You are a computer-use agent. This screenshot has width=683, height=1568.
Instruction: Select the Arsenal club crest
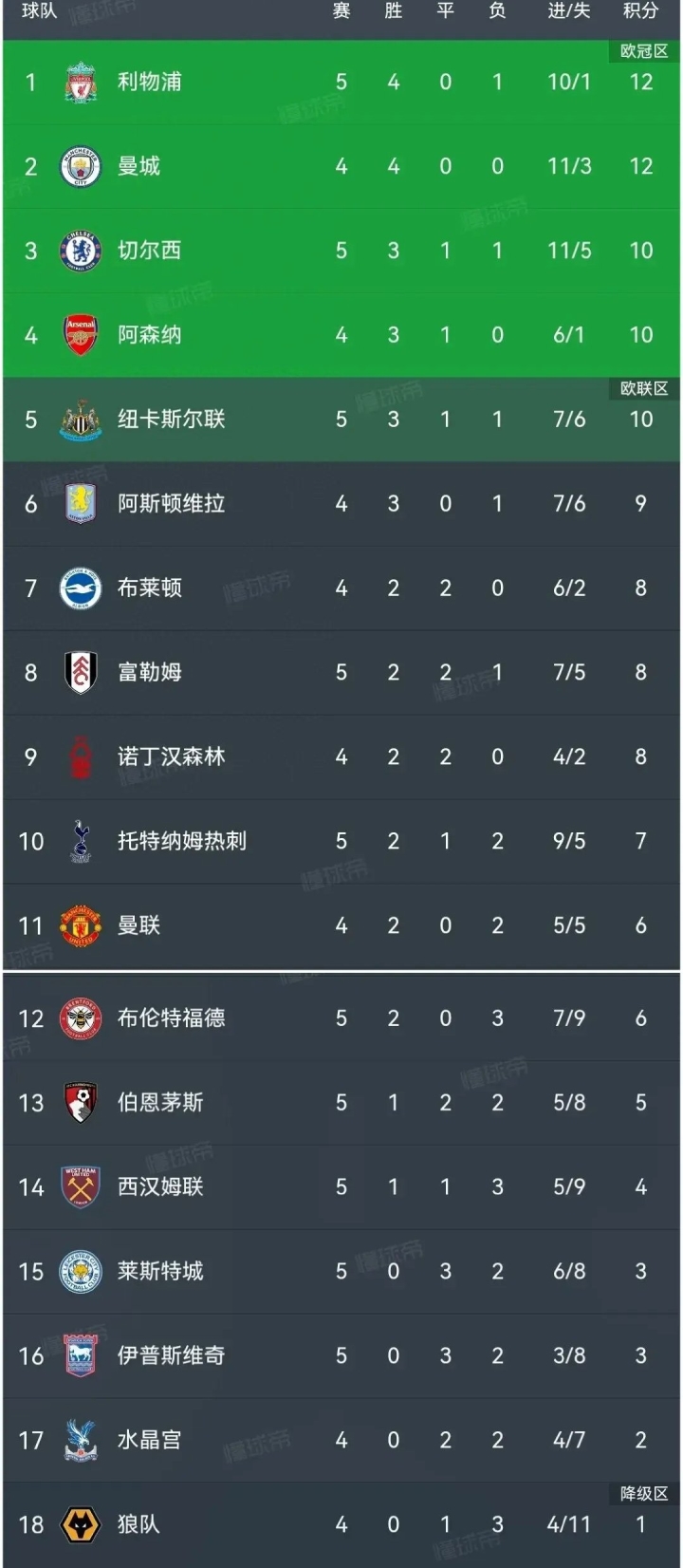[81, 335]
